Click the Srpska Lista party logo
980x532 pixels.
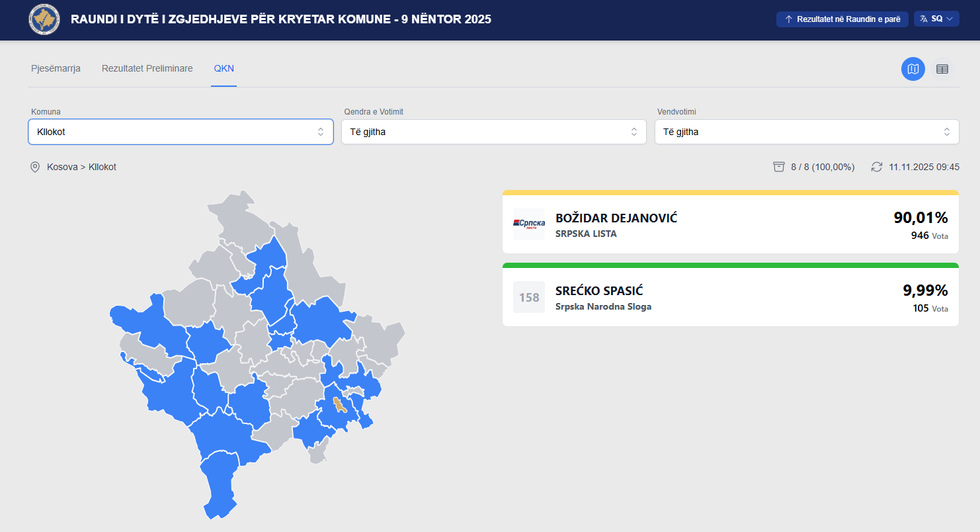[x=529, y=224]
